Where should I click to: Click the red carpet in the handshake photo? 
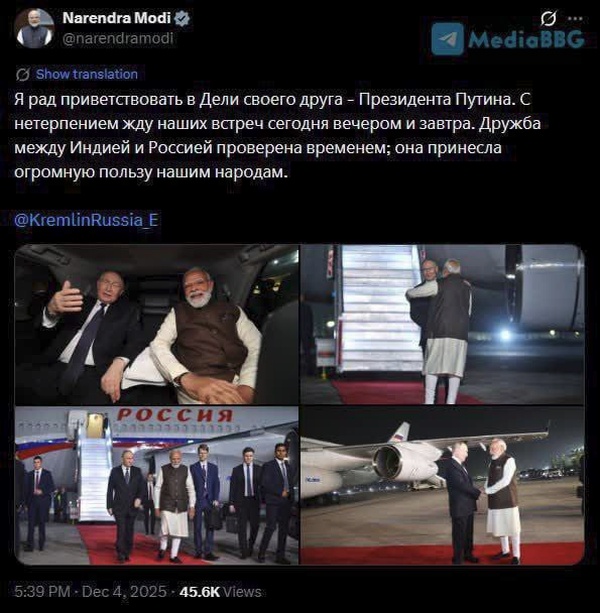click(442, 553)
